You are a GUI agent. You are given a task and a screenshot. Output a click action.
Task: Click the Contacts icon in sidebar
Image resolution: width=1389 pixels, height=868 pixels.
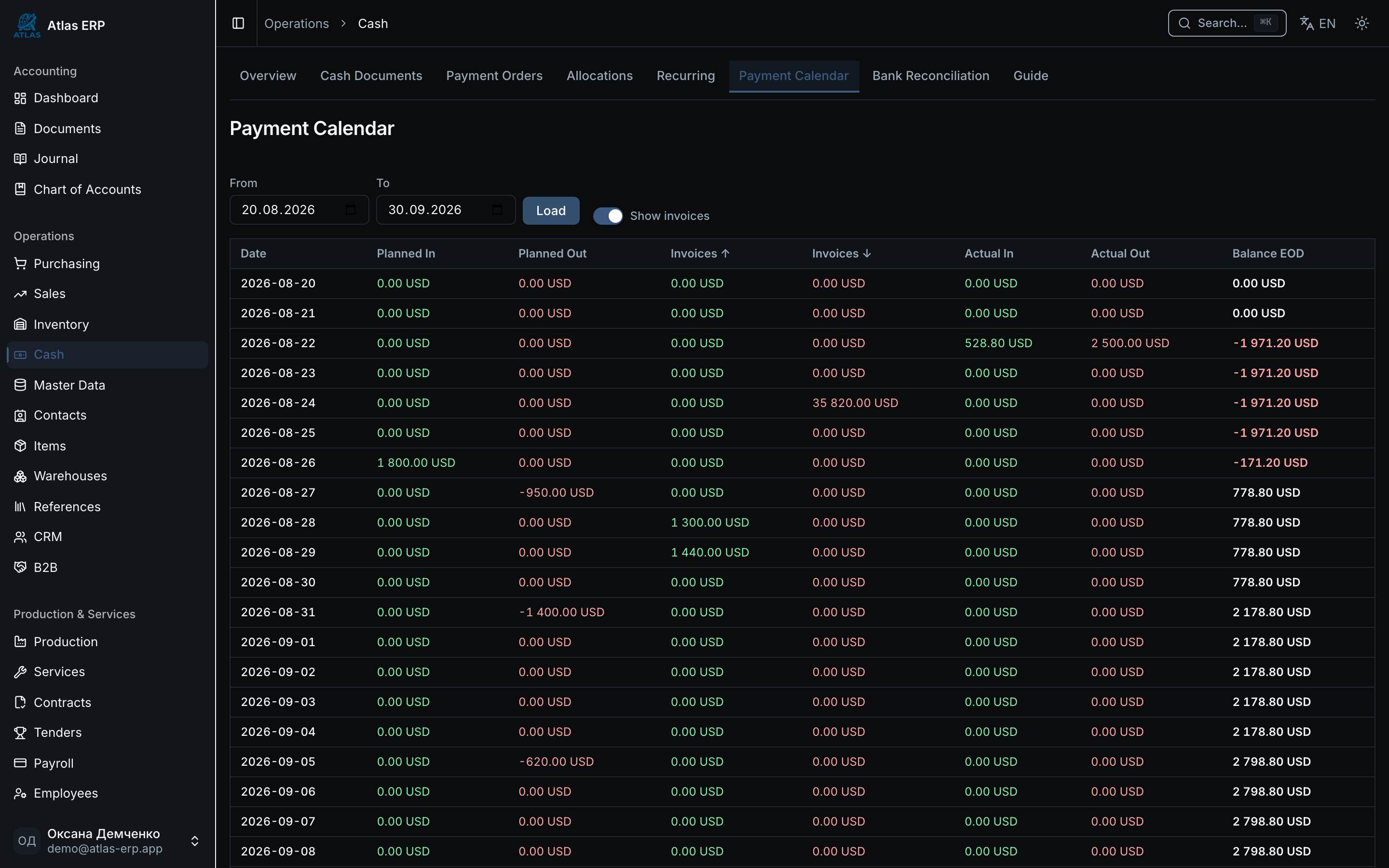pos(20,416)
